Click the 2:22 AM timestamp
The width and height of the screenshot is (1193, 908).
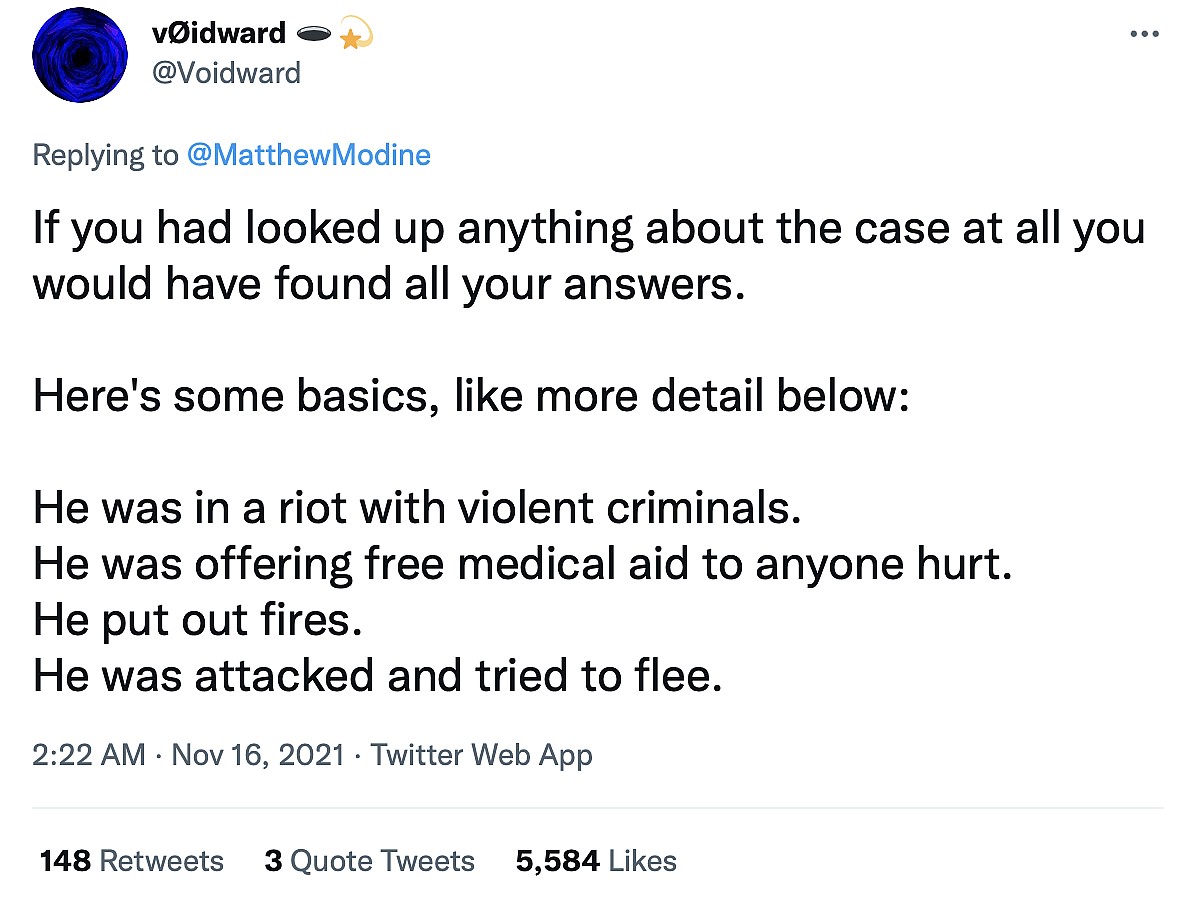(x=89, y=754)
